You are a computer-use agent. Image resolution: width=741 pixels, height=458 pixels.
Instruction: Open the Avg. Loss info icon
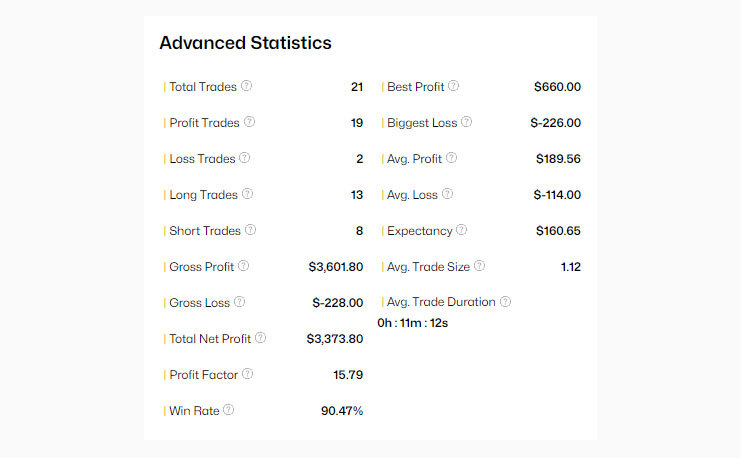pos(448,194)
